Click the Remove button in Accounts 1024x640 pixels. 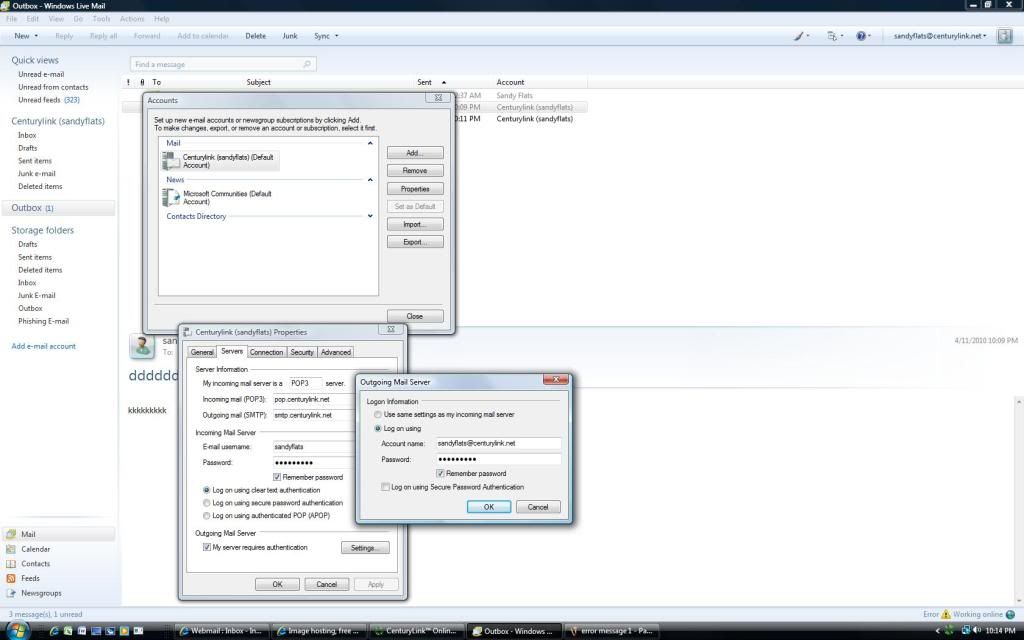click(x=415, y=170)
